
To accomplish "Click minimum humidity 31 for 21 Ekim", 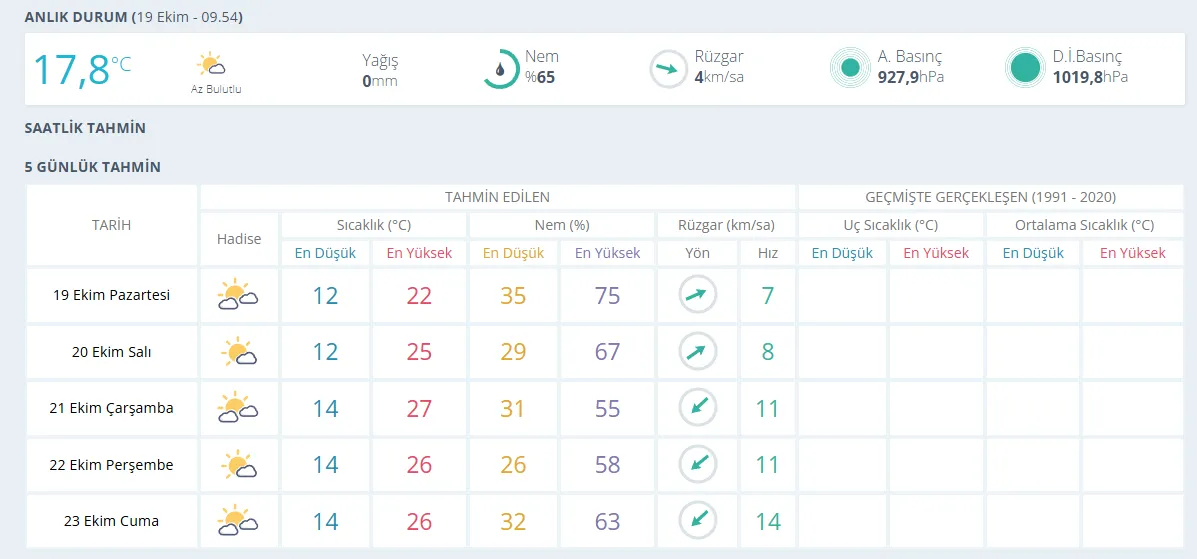I will pyautogui.click(x=514, y=409).
